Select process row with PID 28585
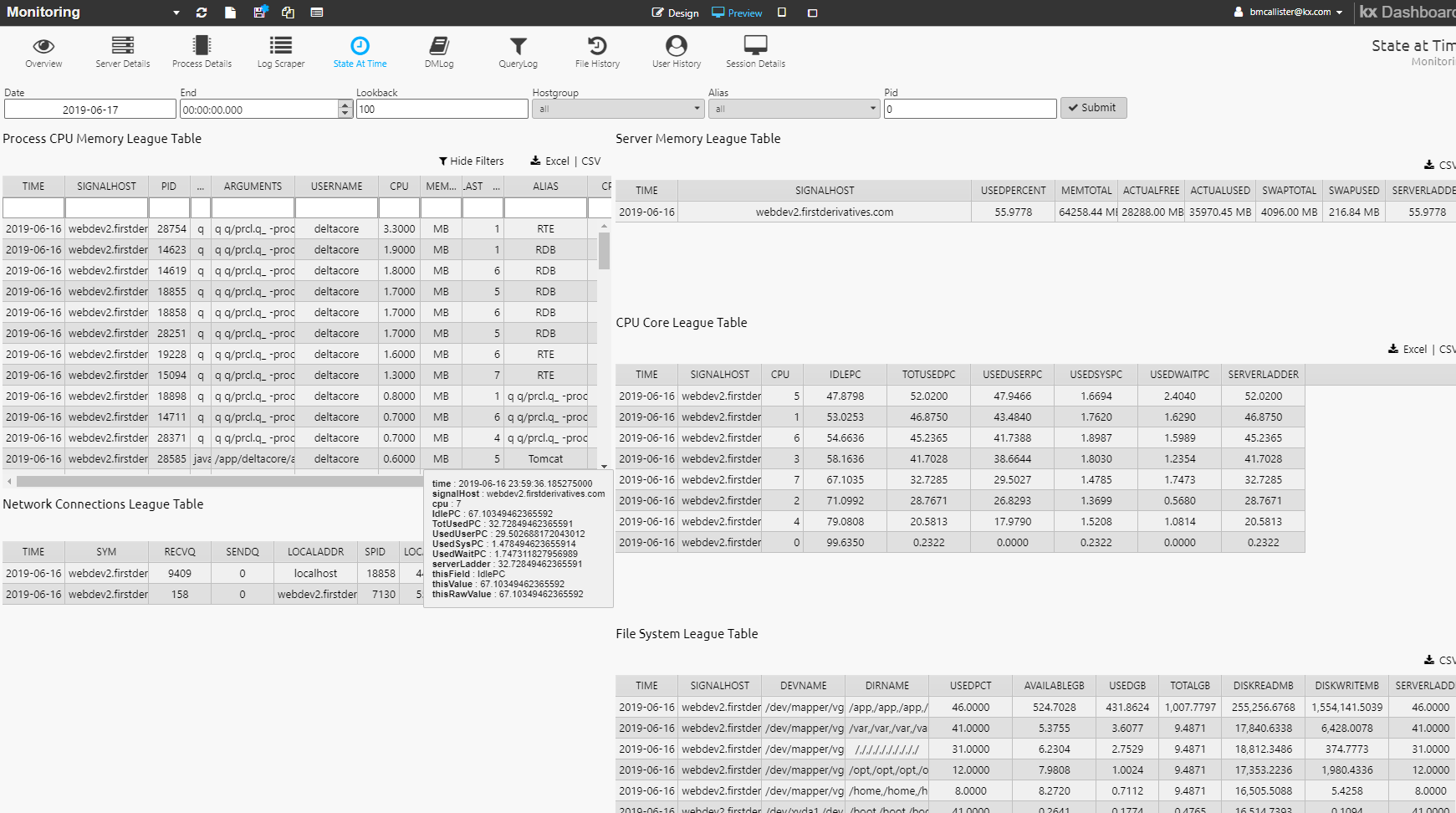The height and width of the screenshot is (813, 1456). pyautogui.click(x=300, y=458)
